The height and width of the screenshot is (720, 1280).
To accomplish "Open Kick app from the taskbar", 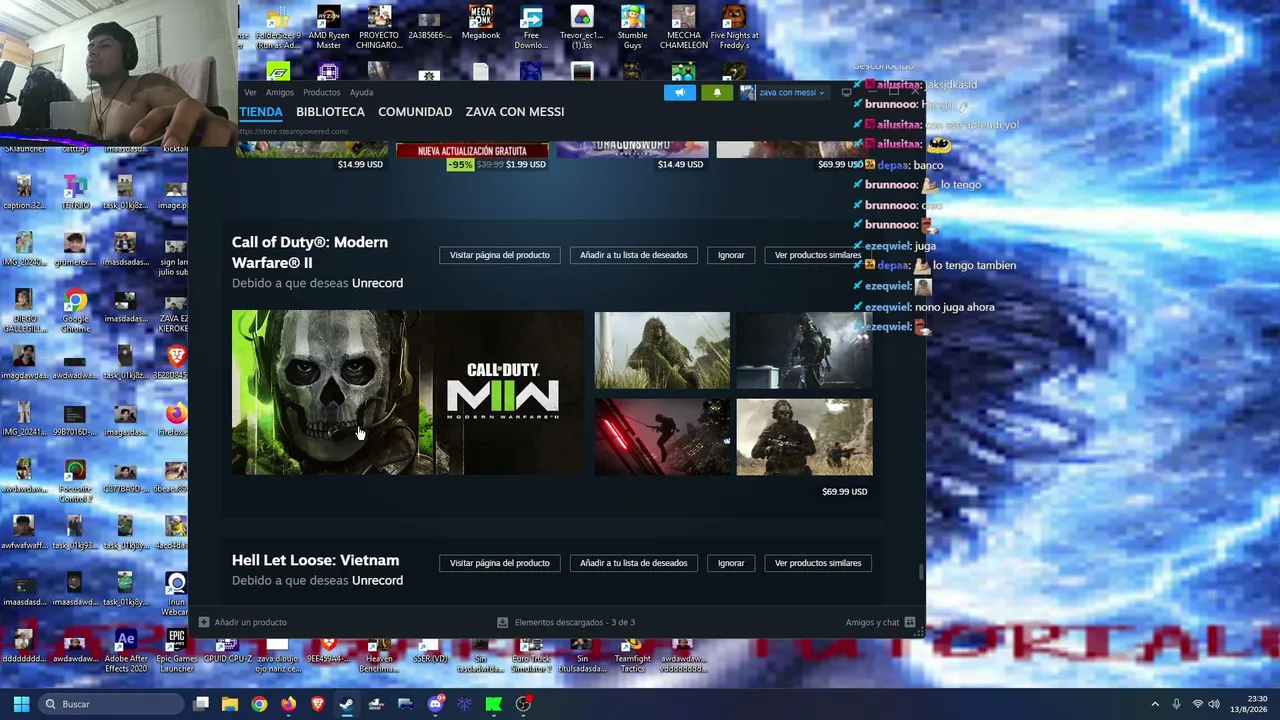I will pyautogui.click(x=493, y=704).
